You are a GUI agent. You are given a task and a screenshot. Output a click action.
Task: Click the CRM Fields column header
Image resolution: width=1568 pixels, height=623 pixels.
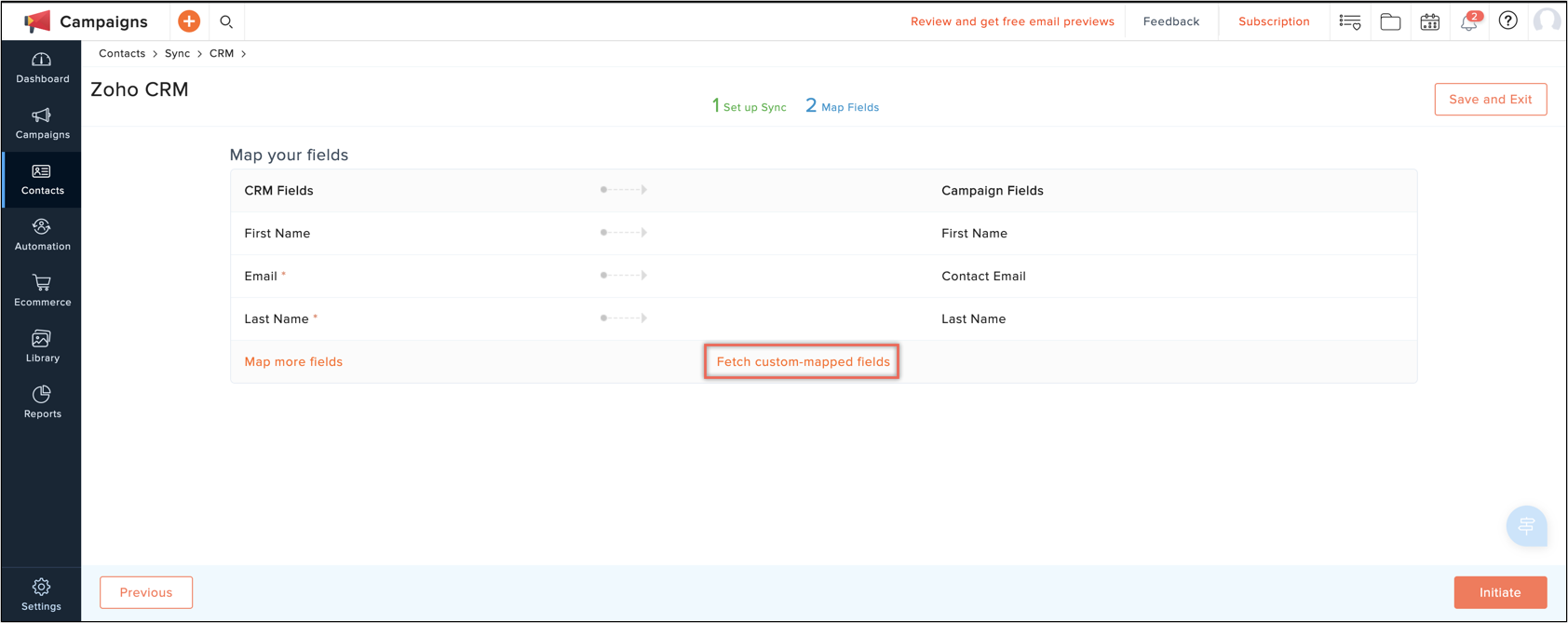pos(278,191)
